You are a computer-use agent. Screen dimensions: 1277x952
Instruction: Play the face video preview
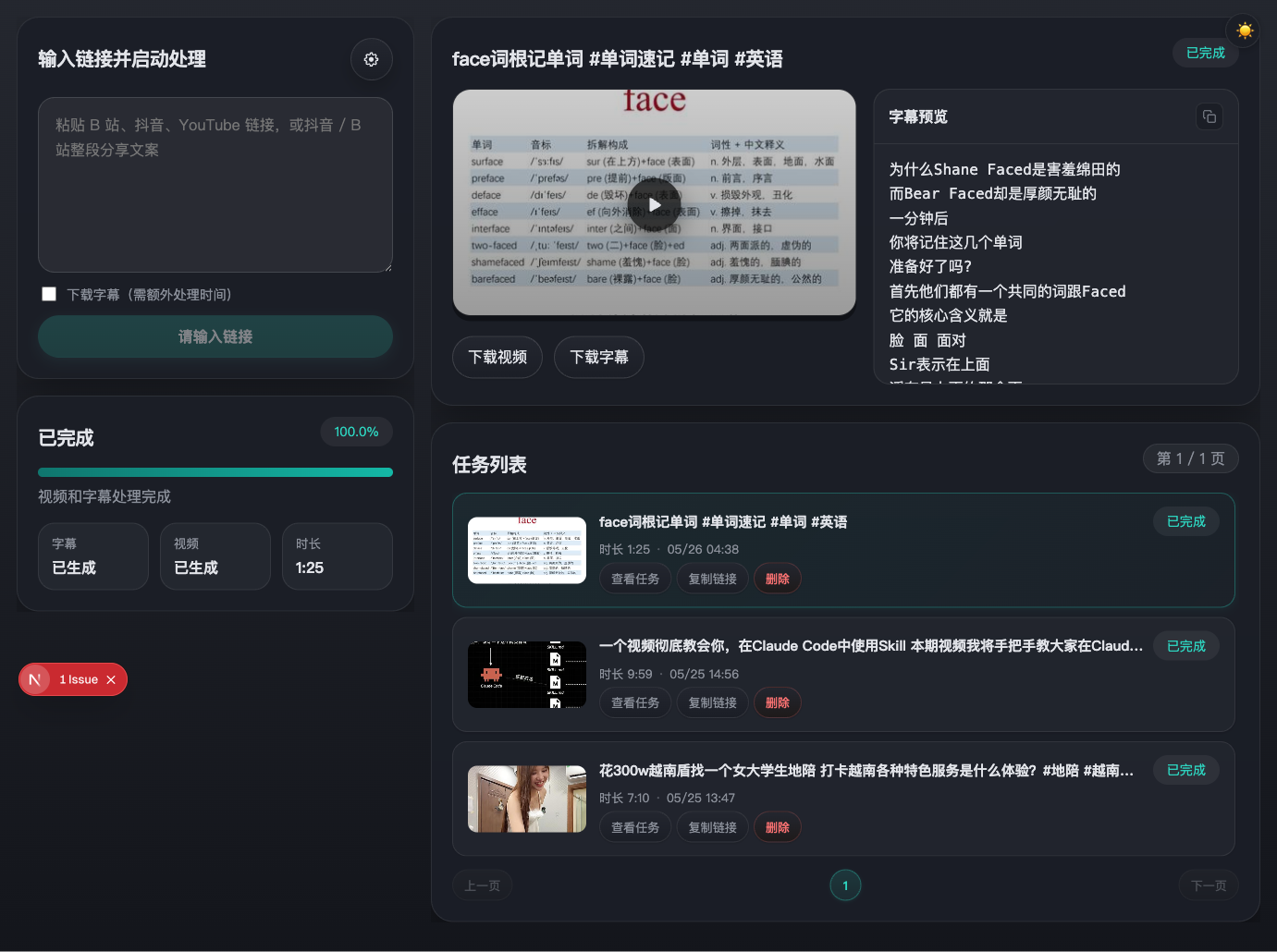[655, 203]
